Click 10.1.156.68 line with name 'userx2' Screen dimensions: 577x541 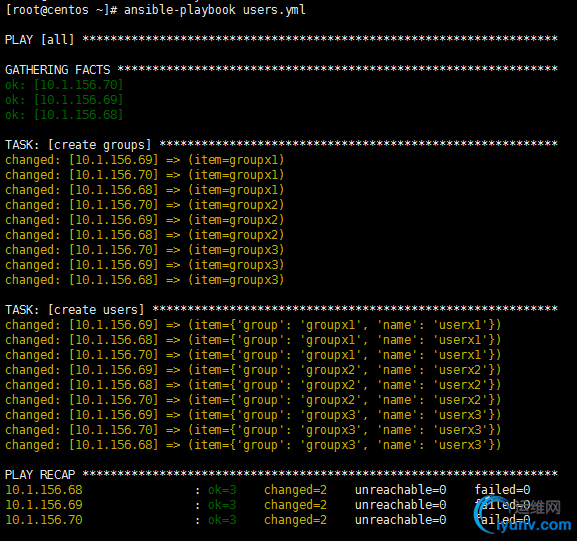point(253,385)
